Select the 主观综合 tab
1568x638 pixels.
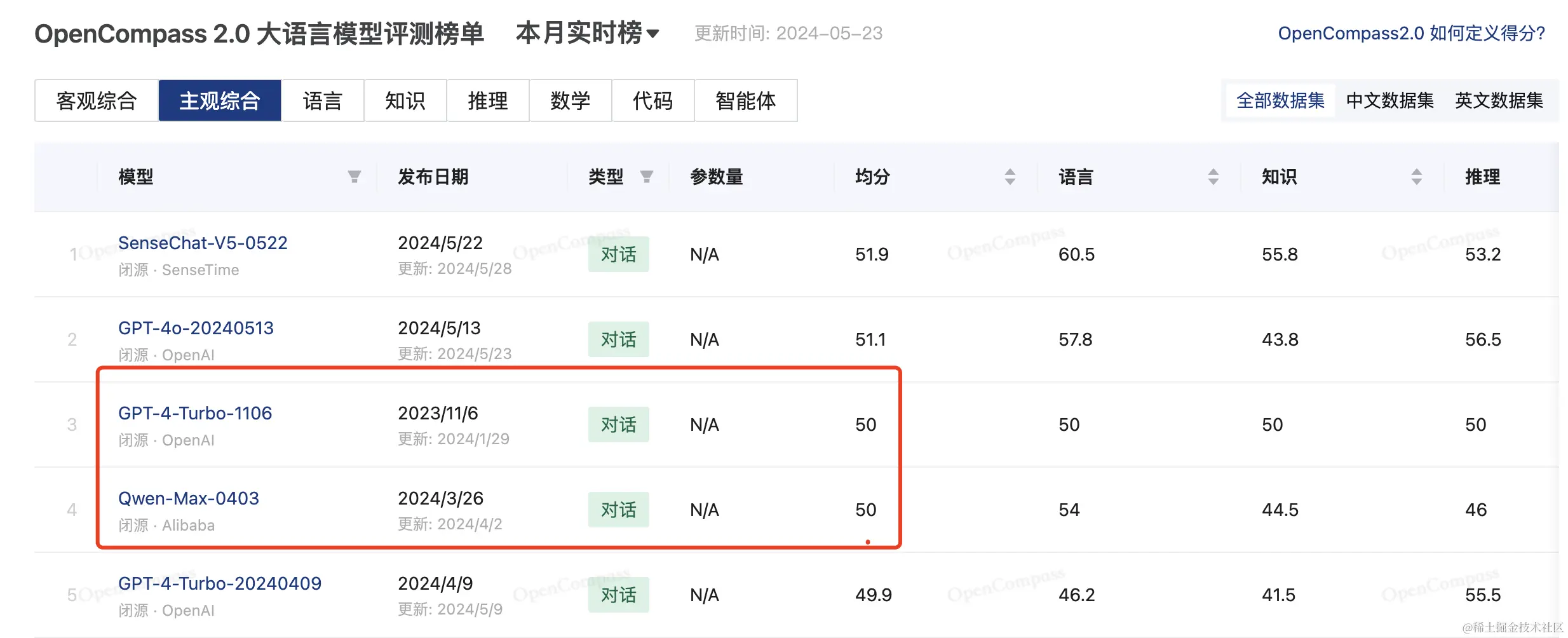[220, 100]
